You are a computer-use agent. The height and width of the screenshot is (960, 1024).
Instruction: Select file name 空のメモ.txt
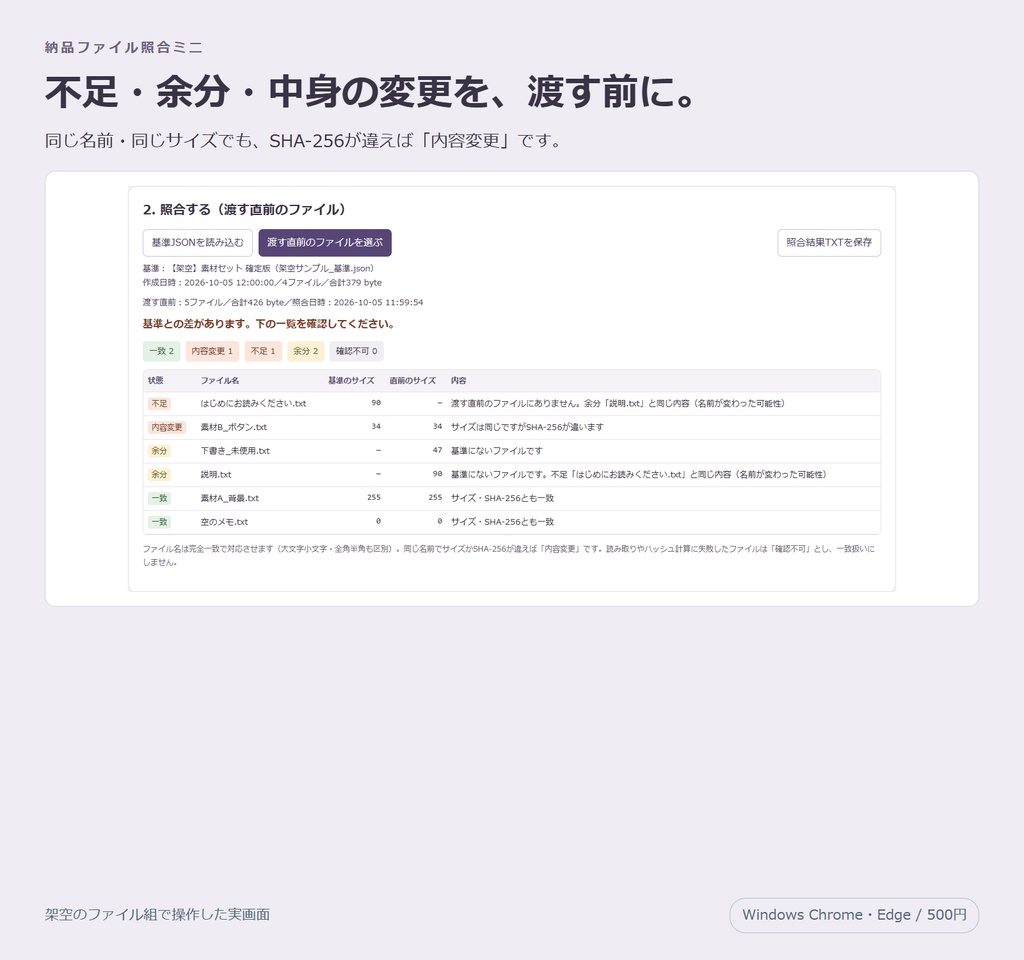tap(225, 522)
